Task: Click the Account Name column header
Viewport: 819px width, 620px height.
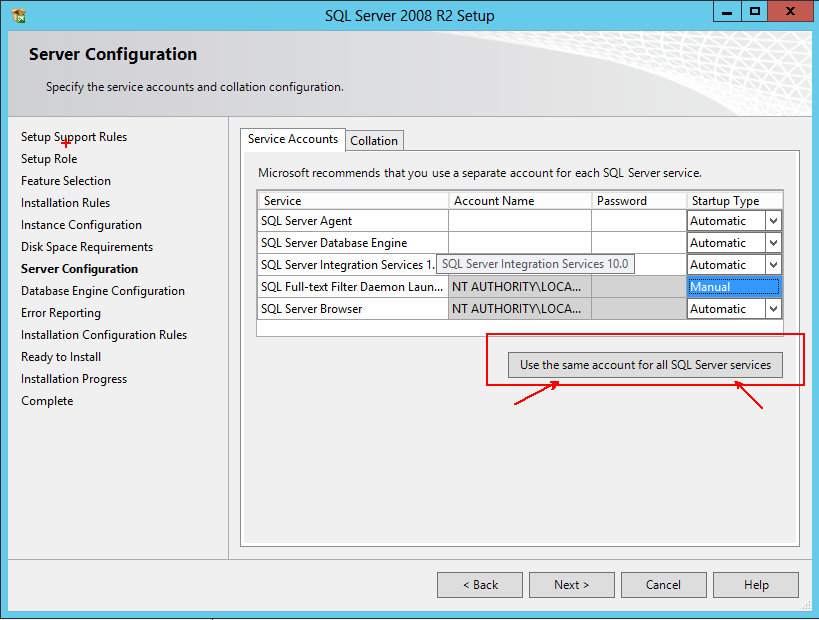Action: point(520,201)
